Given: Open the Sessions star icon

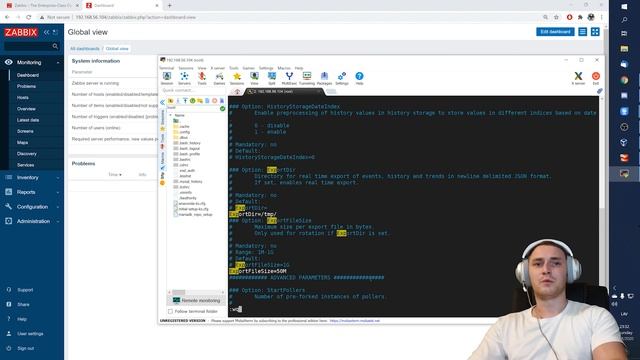Looking at the screenshot, I should pos(237,78).
